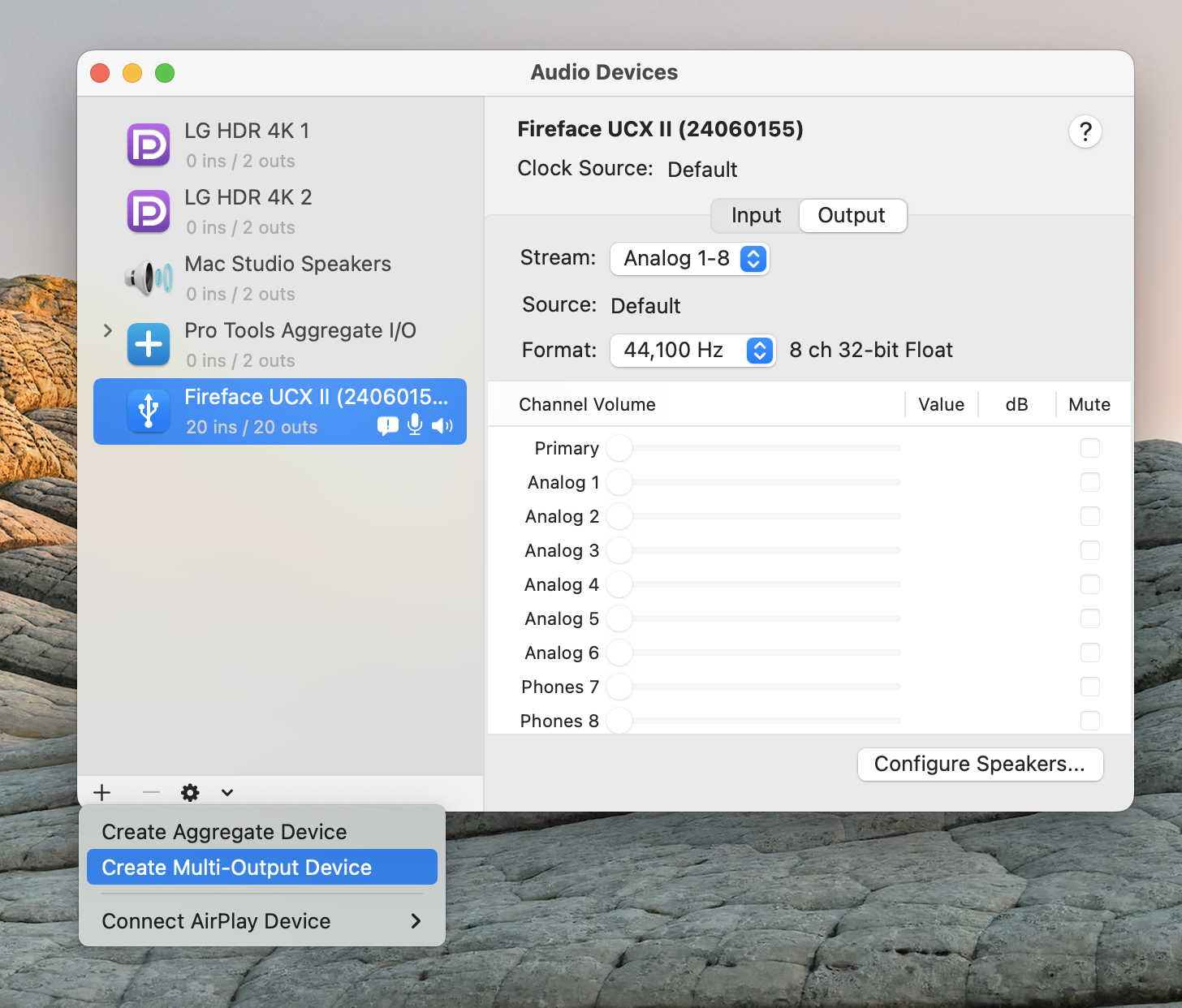Click the Value column header
The width and height of the screenshot is (1182, 1008).
[x=941, y=404]
